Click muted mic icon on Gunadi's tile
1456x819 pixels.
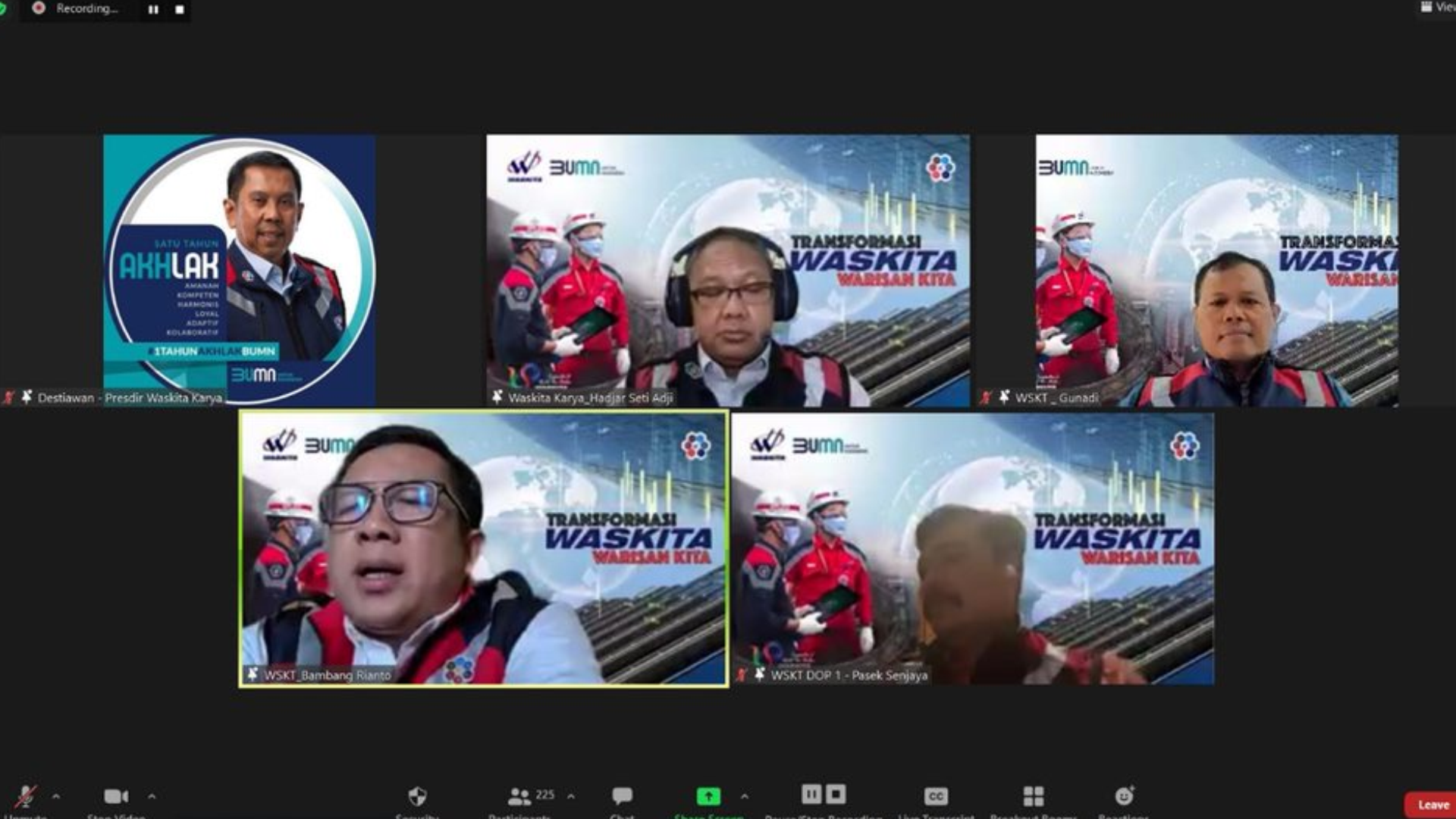point(986,397)
